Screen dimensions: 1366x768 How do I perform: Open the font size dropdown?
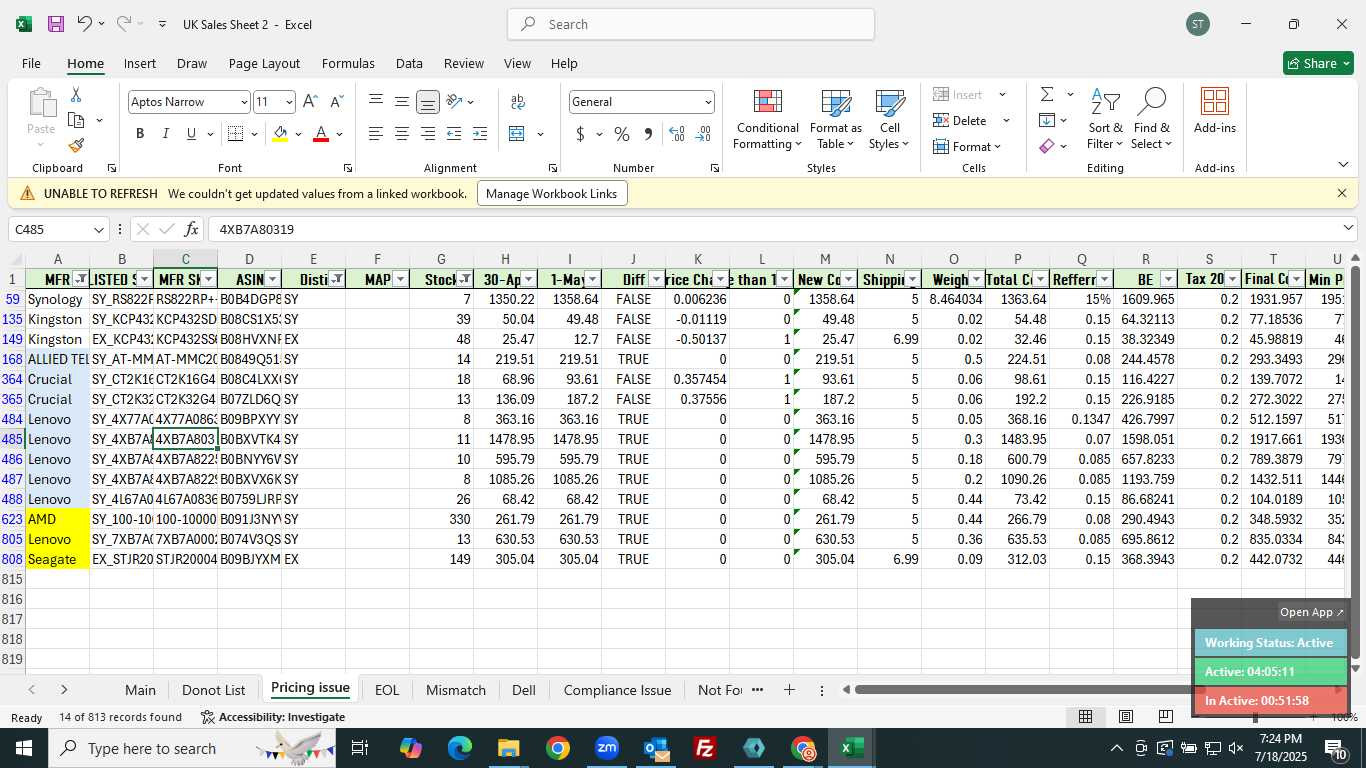click(x=289, y=102)
